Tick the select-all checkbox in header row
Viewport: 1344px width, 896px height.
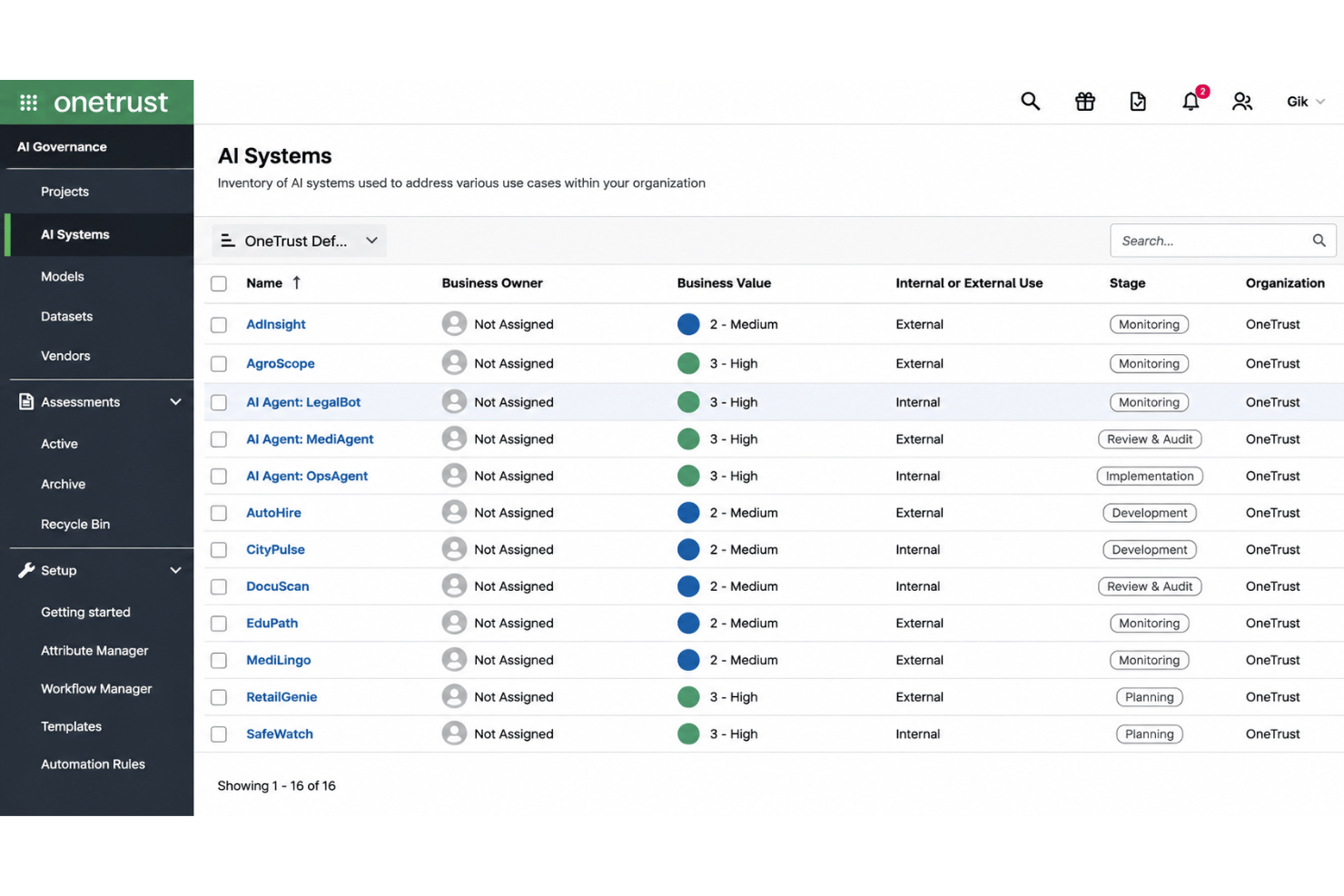tap(219, 283)
